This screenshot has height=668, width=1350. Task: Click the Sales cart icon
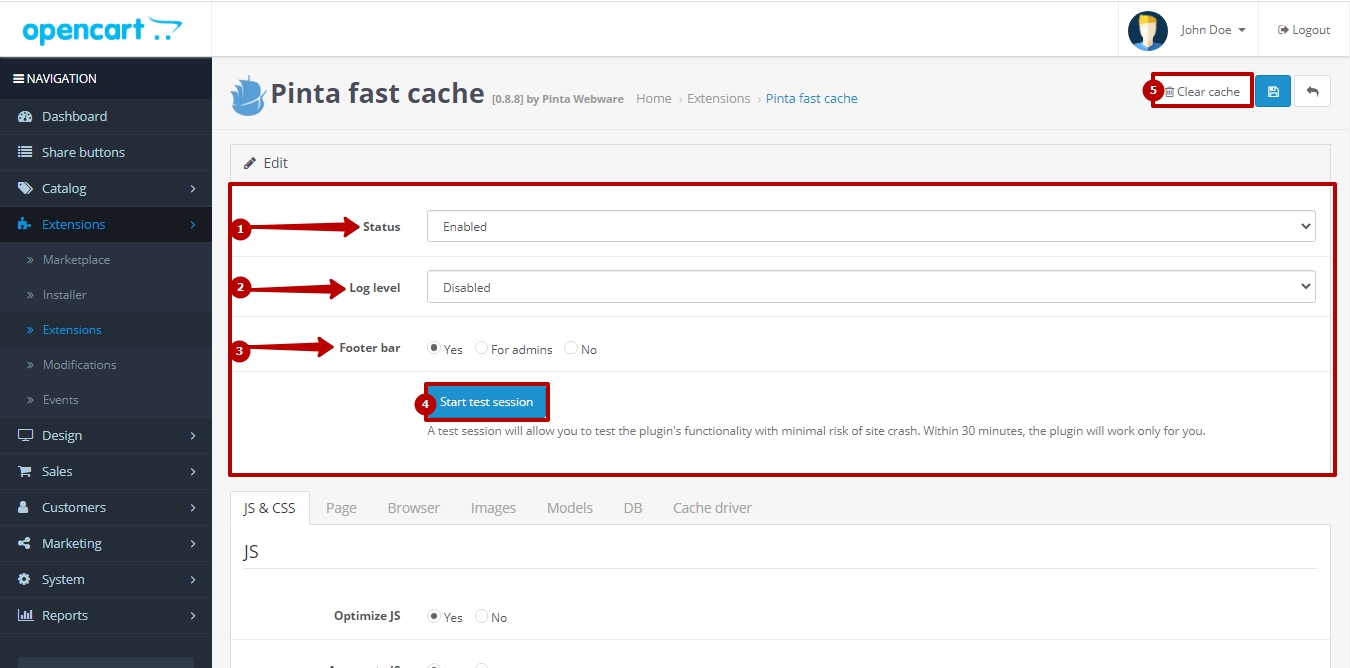coord(25,471)
